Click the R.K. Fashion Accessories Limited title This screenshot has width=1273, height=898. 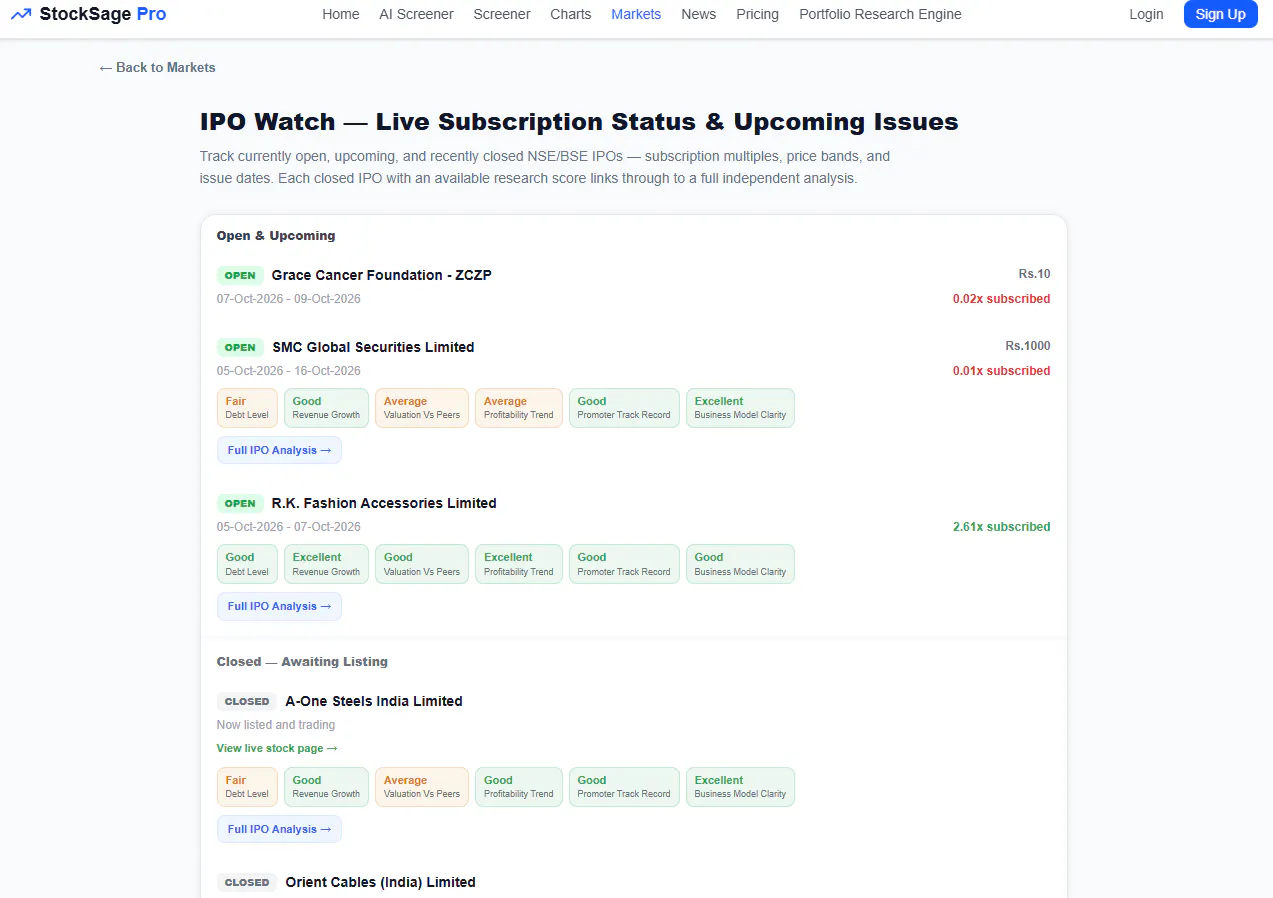tap(384, 503)
